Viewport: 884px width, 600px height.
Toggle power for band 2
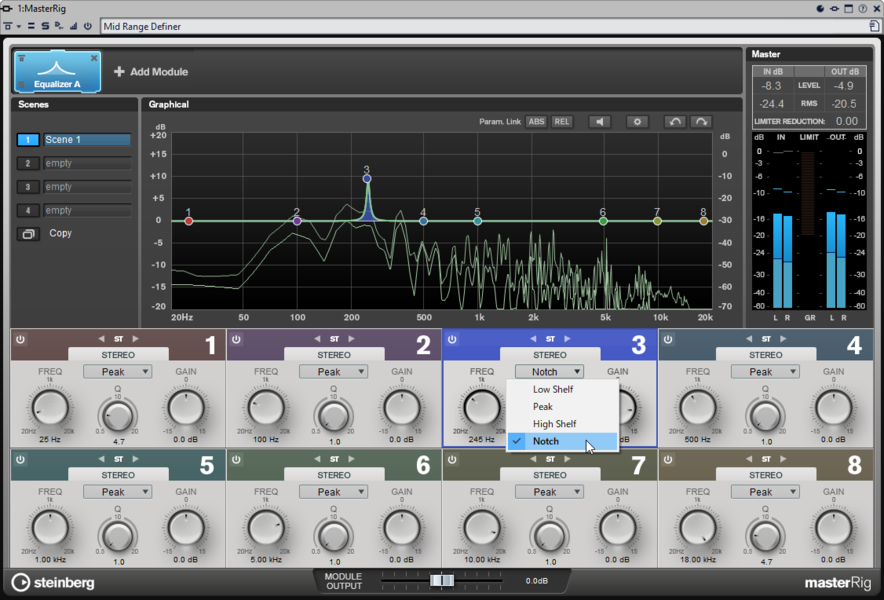tap(236, 339)
